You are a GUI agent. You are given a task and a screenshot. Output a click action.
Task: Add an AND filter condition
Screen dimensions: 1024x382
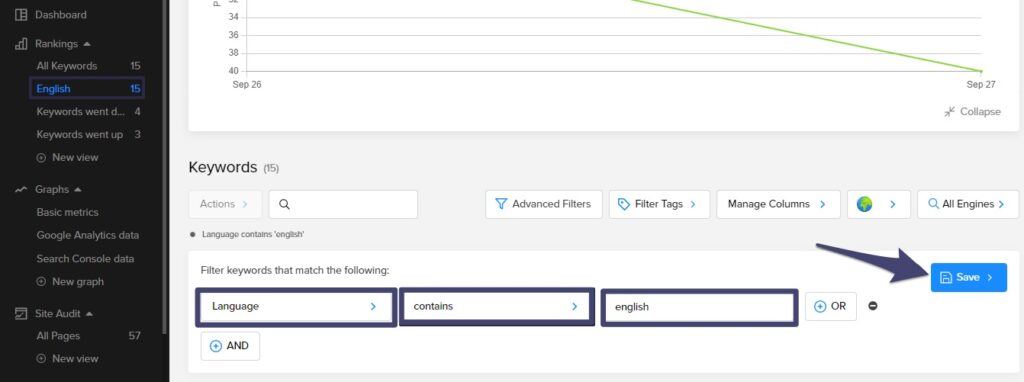230,346
